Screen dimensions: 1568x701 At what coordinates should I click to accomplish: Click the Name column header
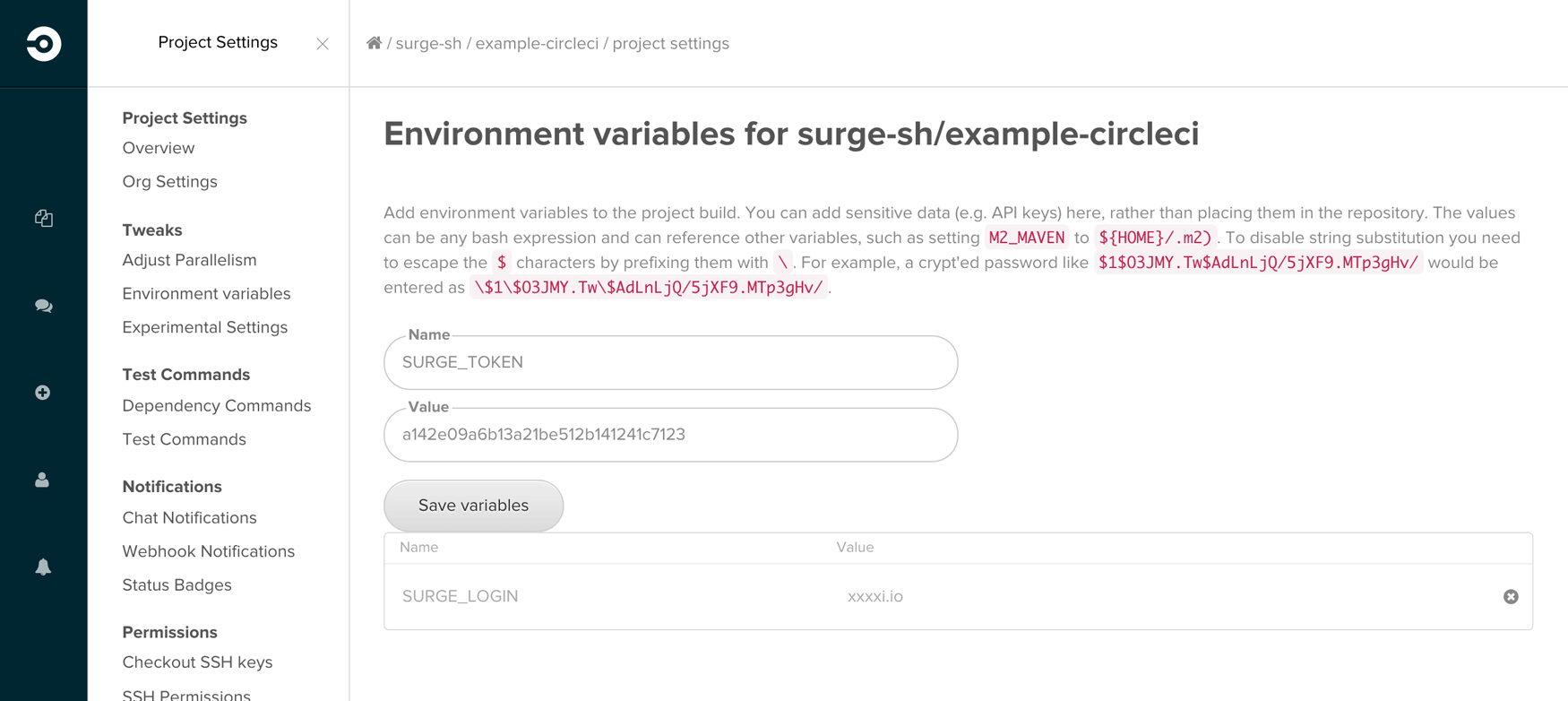[x=419, y=547]
